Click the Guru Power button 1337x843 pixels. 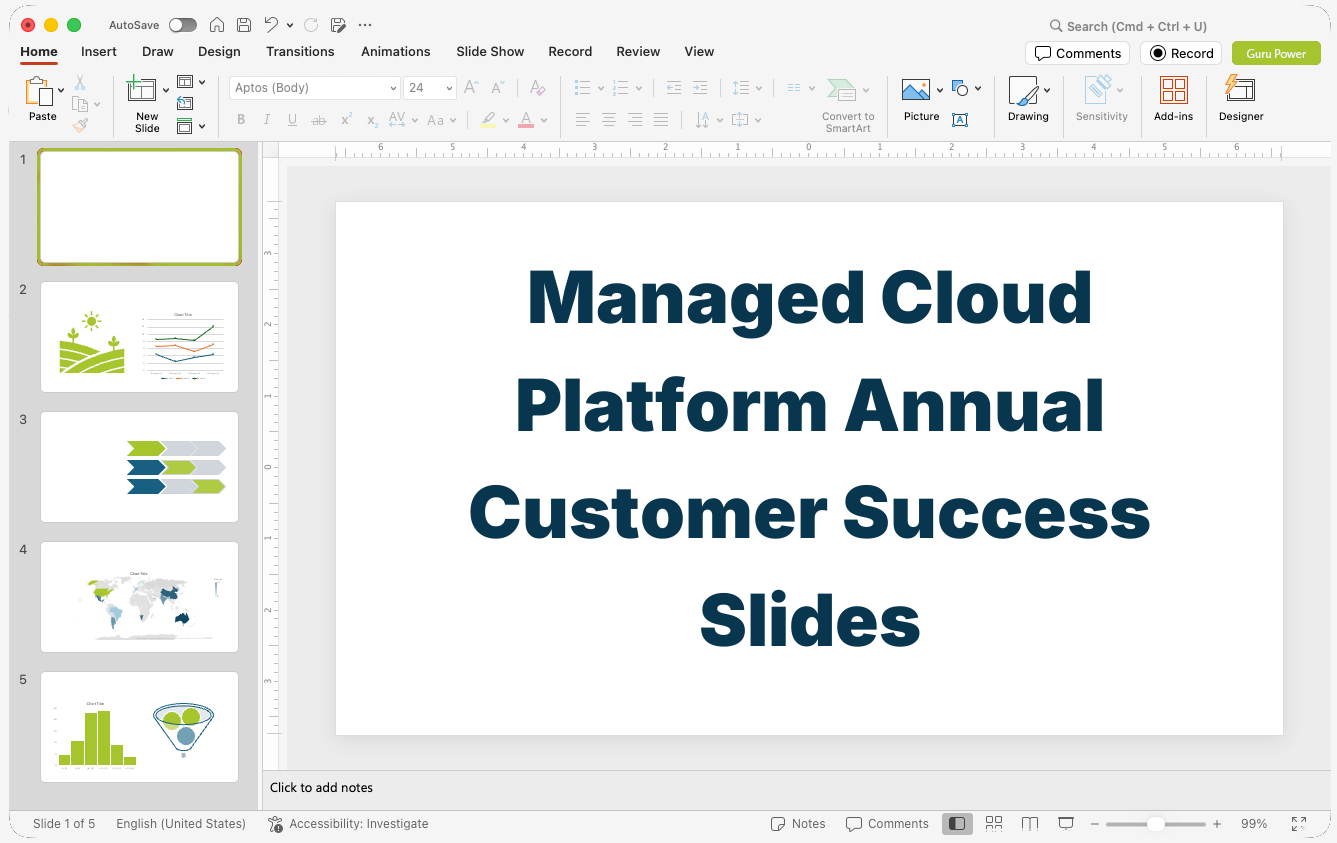tap(1276, 53)
